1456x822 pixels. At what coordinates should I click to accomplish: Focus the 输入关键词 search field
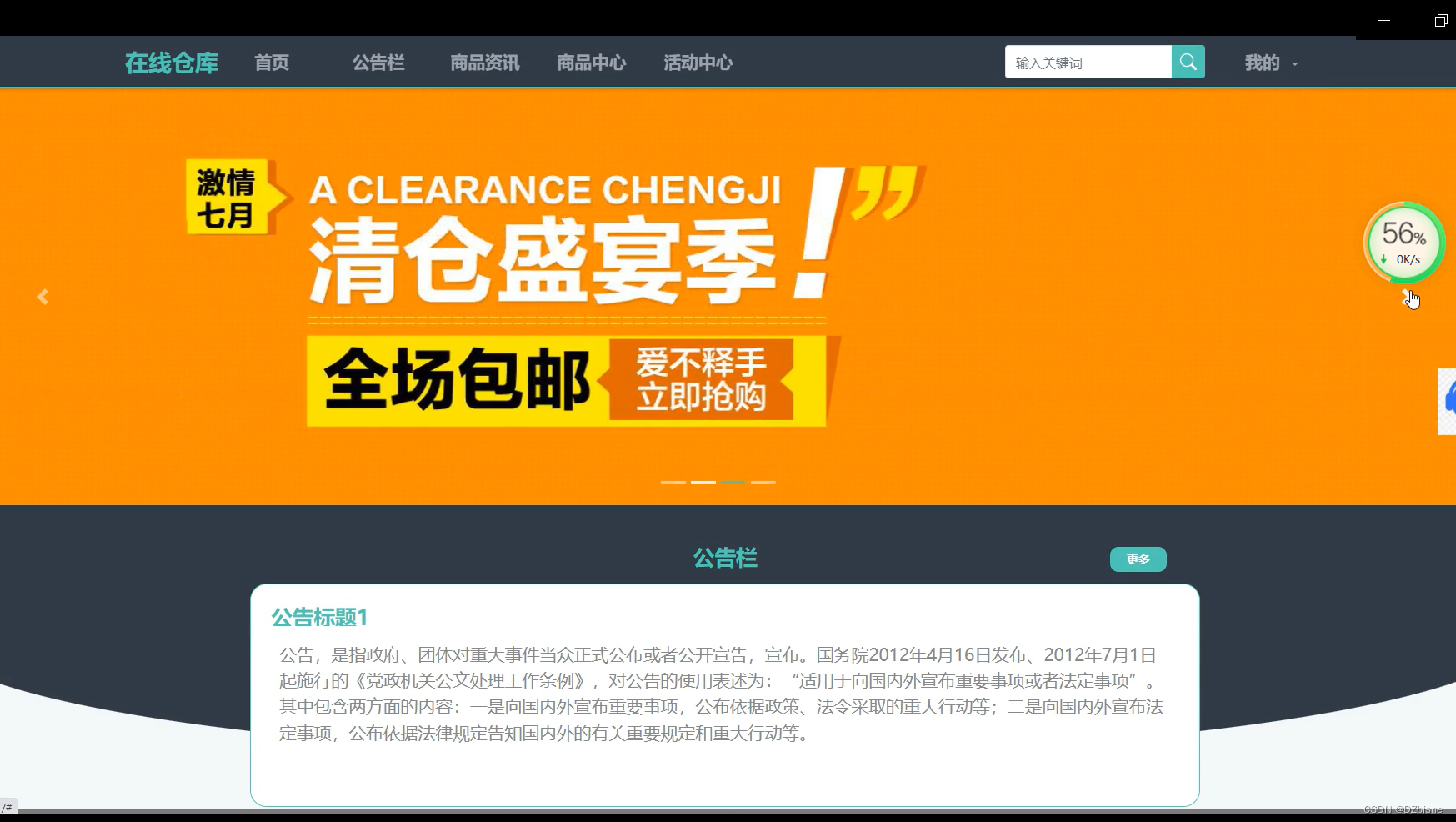1088,62
